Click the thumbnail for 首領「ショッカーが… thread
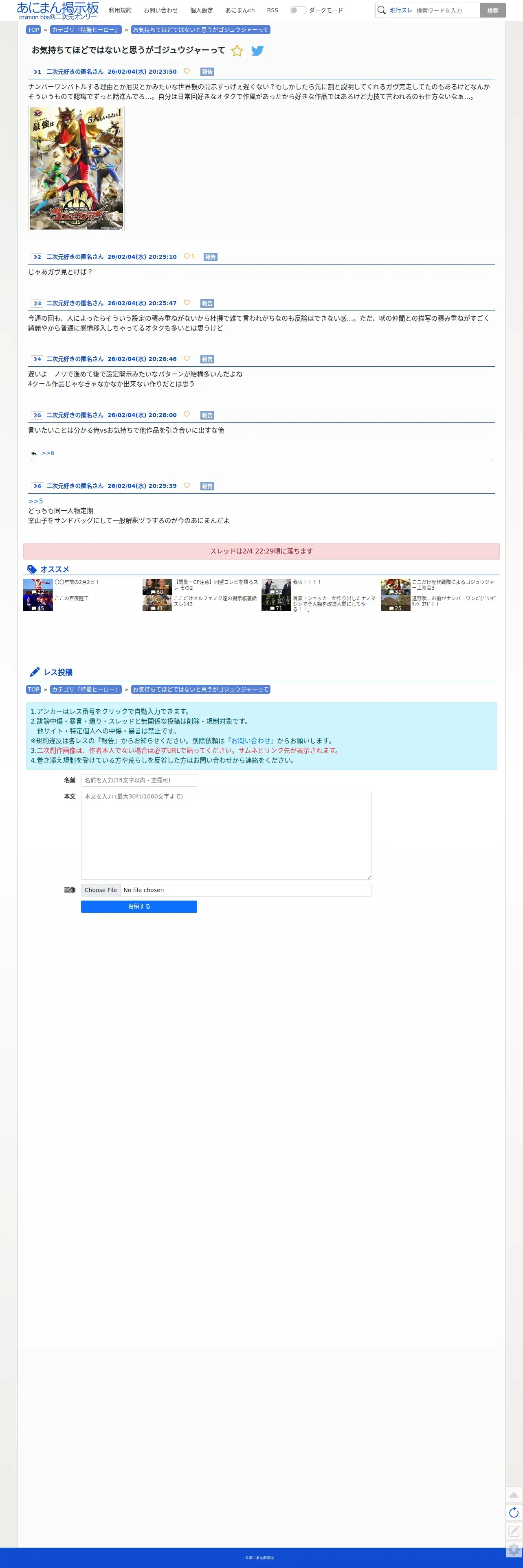 276,603
